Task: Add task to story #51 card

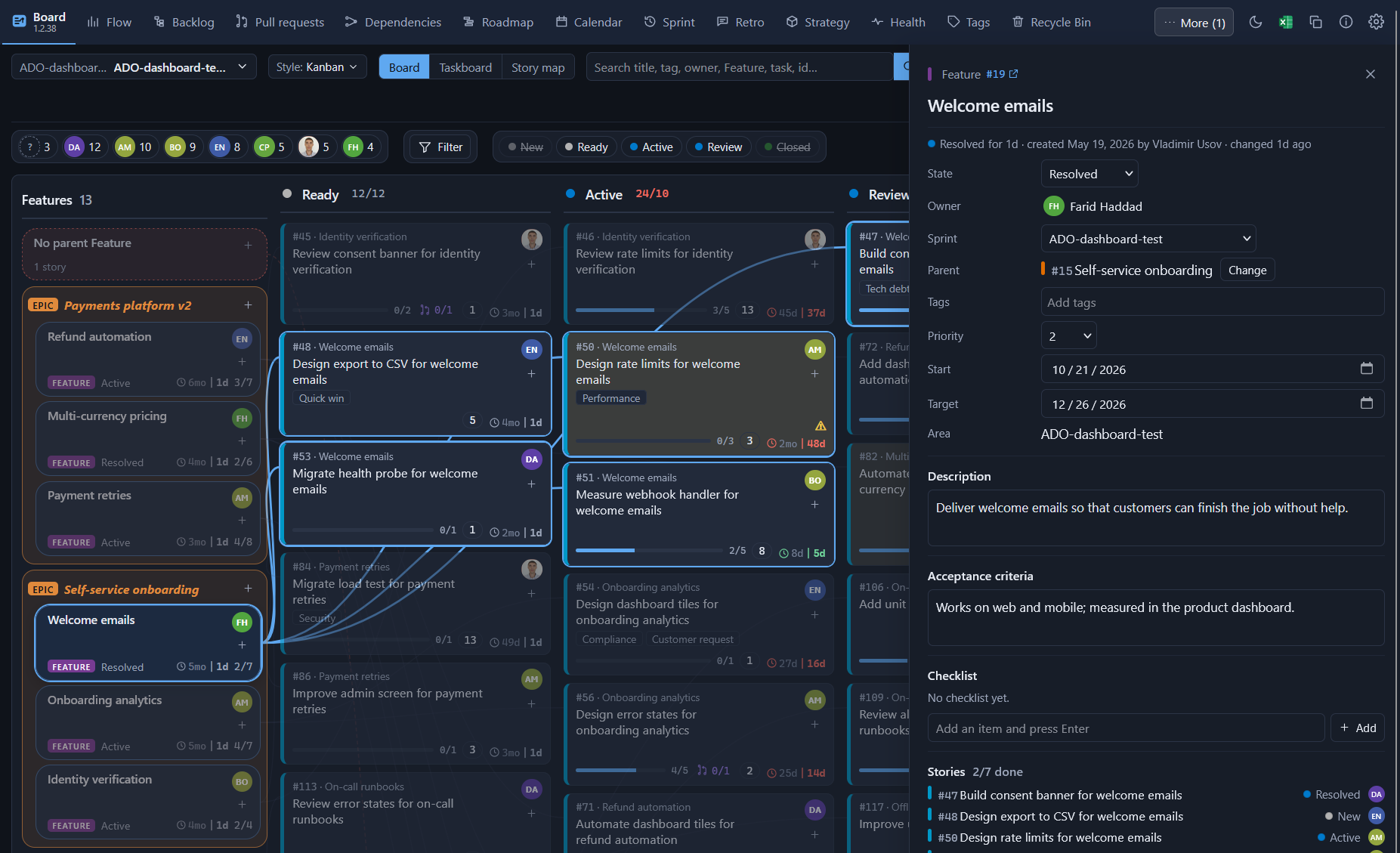Action: 814,505
